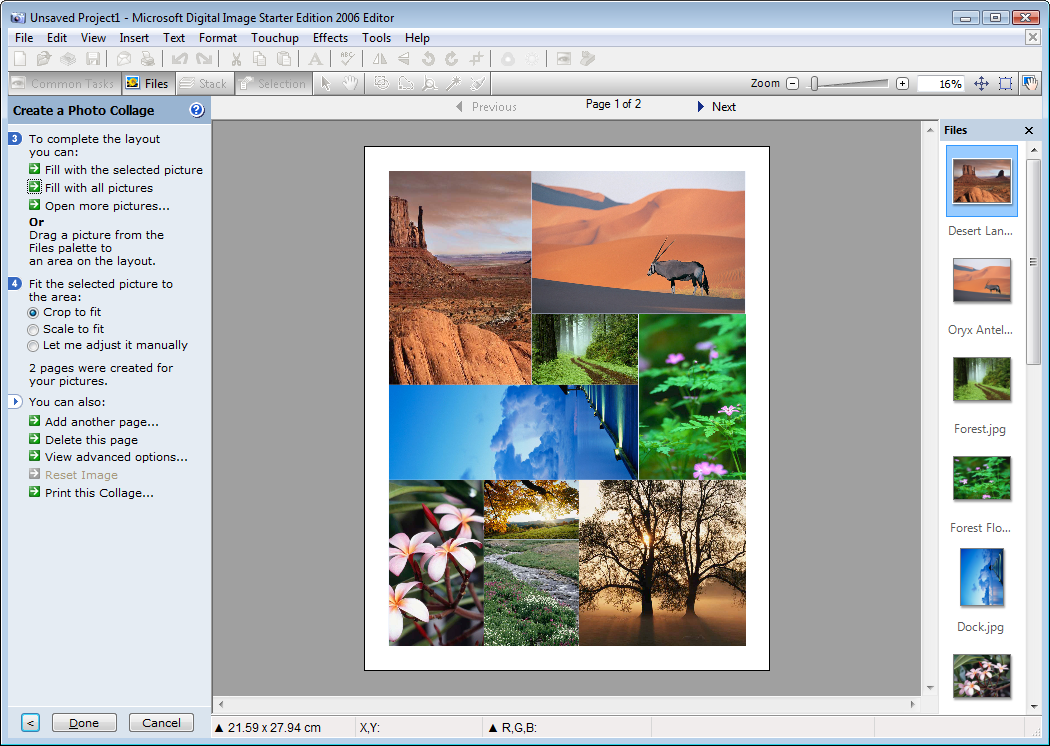Select Scale to fit radio button
Screen dimensions: 1050x746
tap(33, 329)
